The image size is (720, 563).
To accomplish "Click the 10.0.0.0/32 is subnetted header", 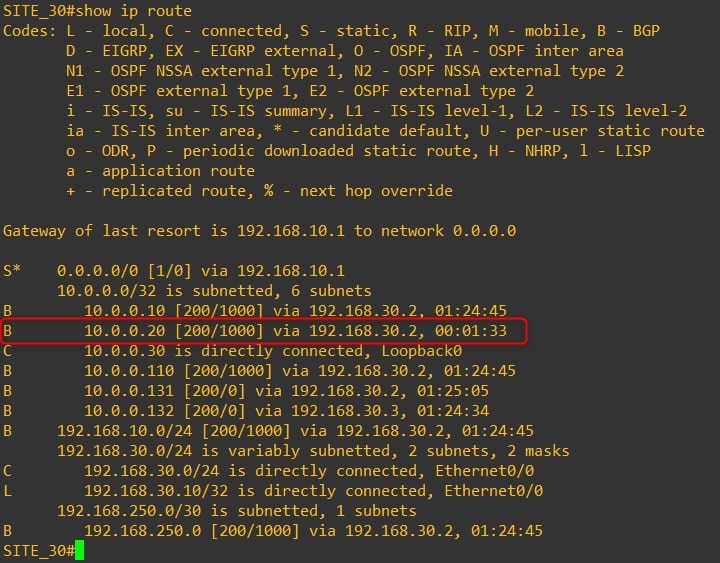I will pyautogui.click(x=214, y=291).
